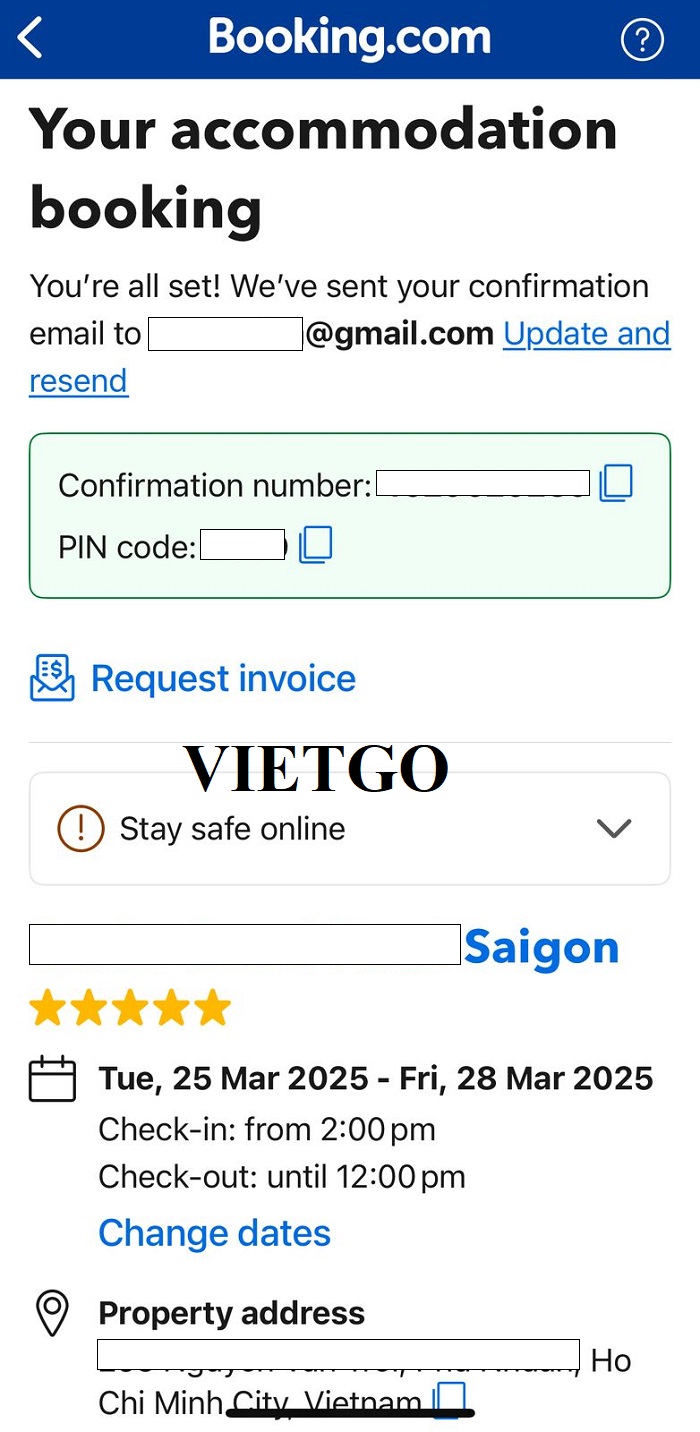The image size is (700, 1432).
Task: Tap the green confirmation details box
Action: [350, 515]
